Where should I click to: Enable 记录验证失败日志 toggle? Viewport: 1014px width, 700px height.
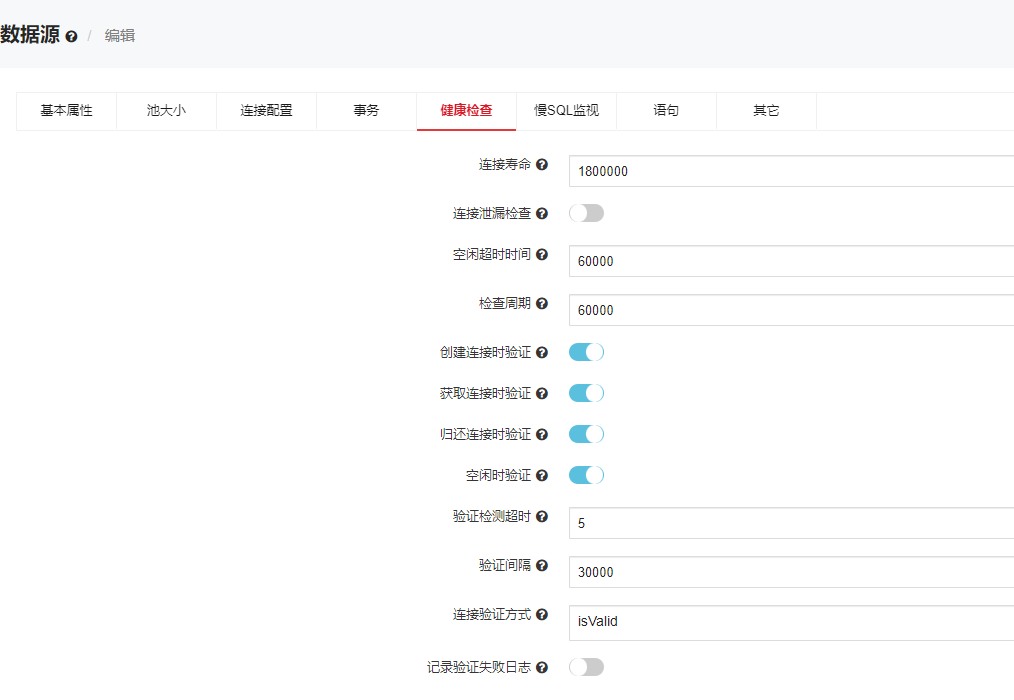point(586,667)
